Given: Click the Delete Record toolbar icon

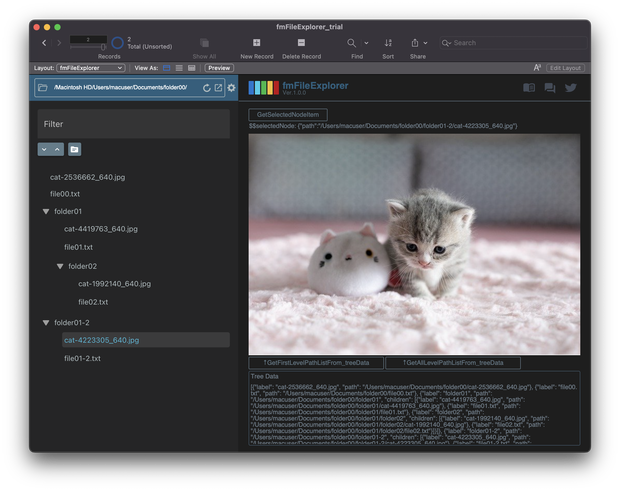Looking at the screenshot, I should click(301, 43).
